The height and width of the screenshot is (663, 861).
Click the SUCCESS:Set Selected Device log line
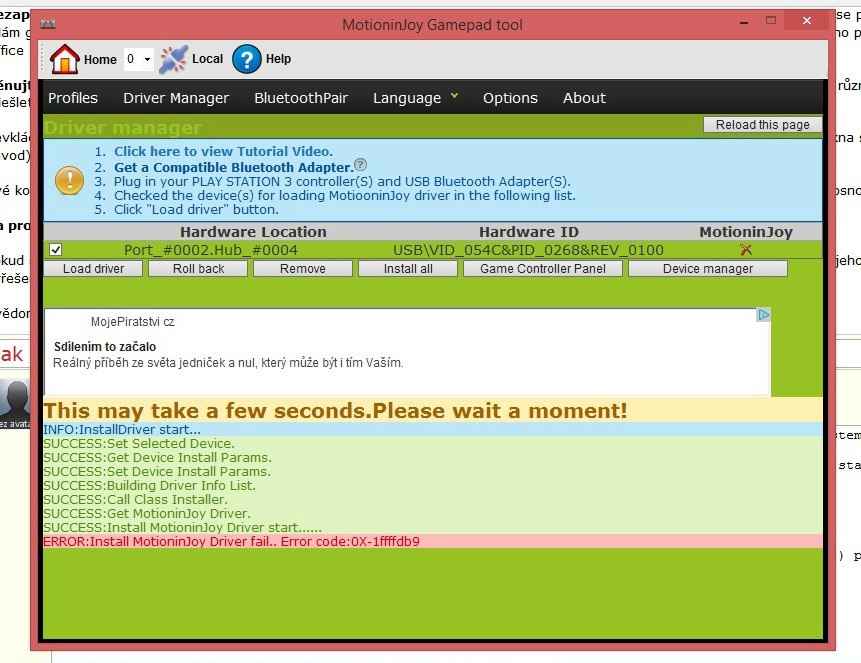pyautogui.click(x=433, y=443)
